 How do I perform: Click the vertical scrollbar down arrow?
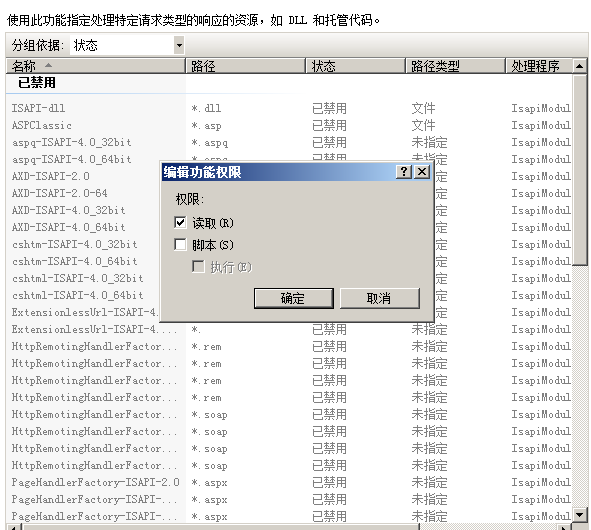tap(580, 515)
